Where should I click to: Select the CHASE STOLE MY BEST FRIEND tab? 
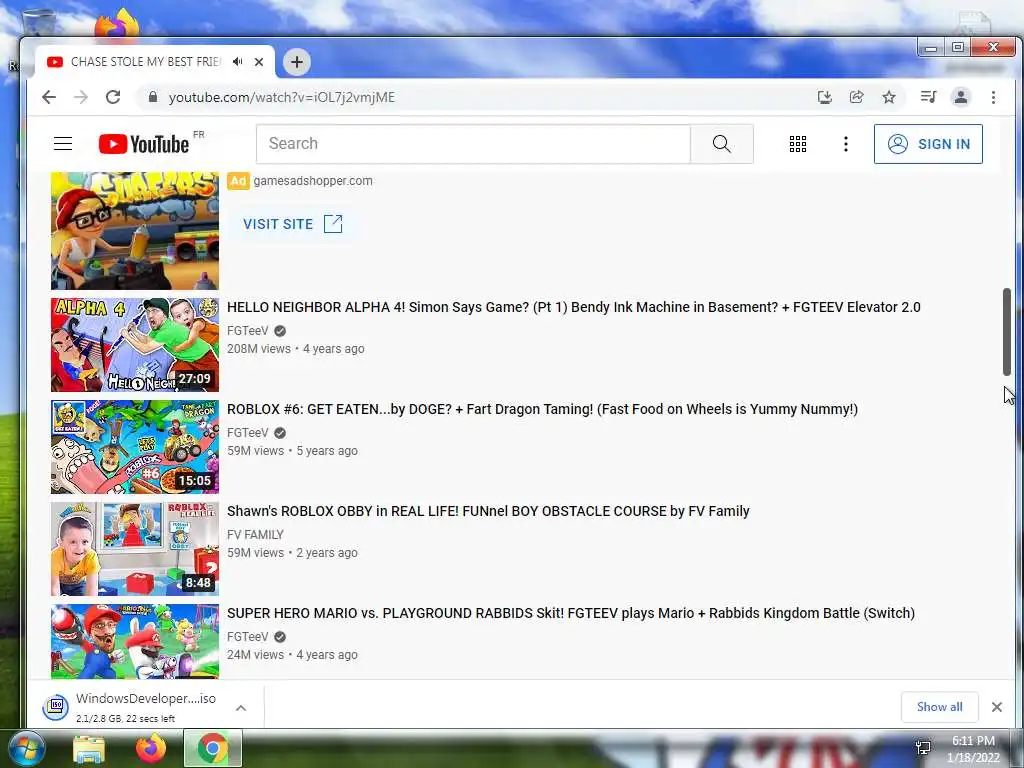coord(146,62)
